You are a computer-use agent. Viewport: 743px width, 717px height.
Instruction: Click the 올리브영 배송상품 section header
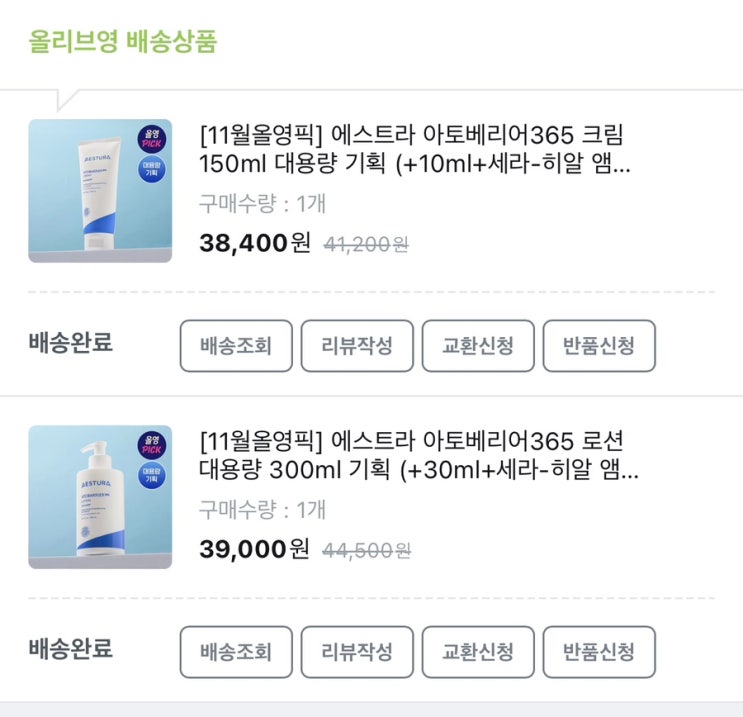coord(125,42)
